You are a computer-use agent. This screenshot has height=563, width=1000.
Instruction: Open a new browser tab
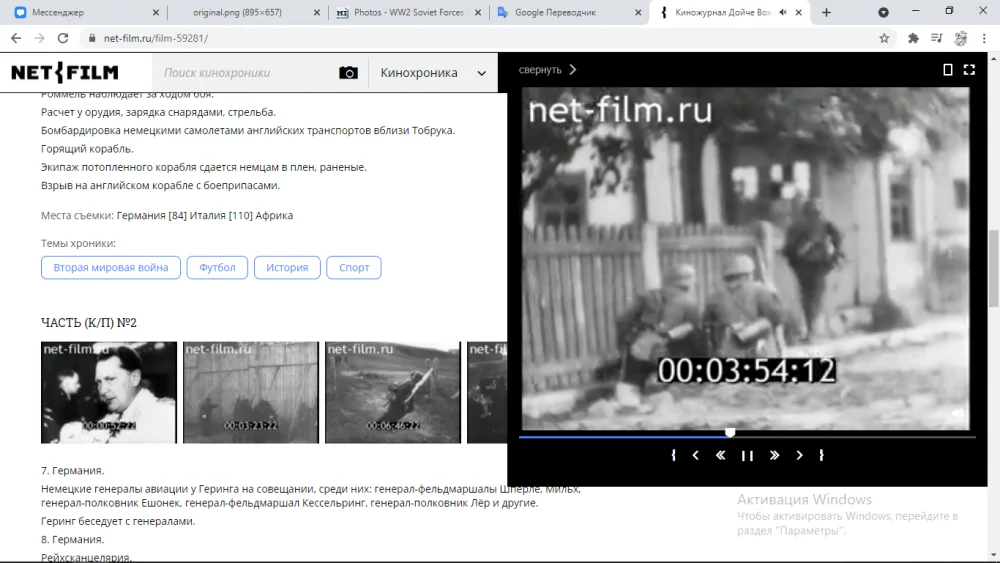tap(826, 13)
